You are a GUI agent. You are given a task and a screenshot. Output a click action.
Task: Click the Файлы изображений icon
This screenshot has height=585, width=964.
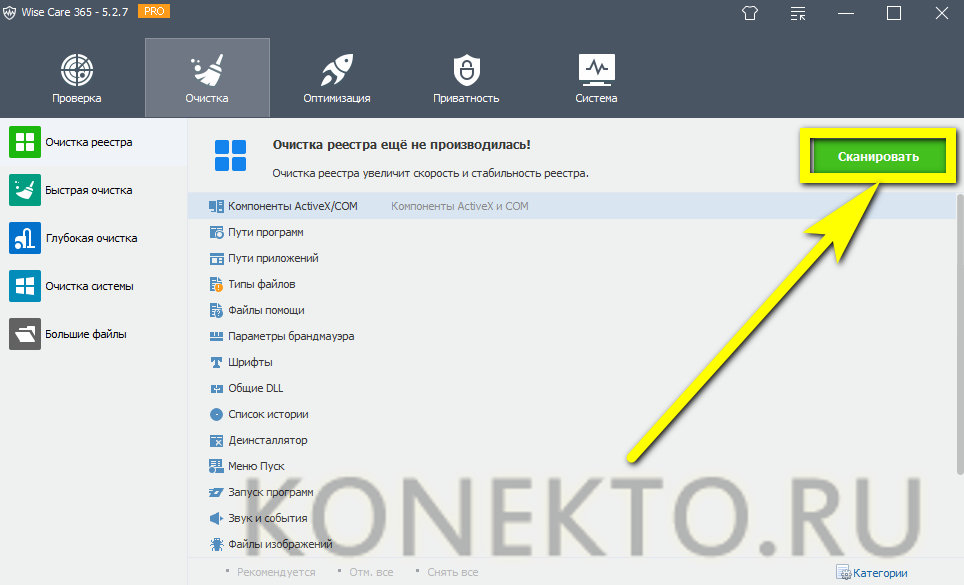coord(216,544)
